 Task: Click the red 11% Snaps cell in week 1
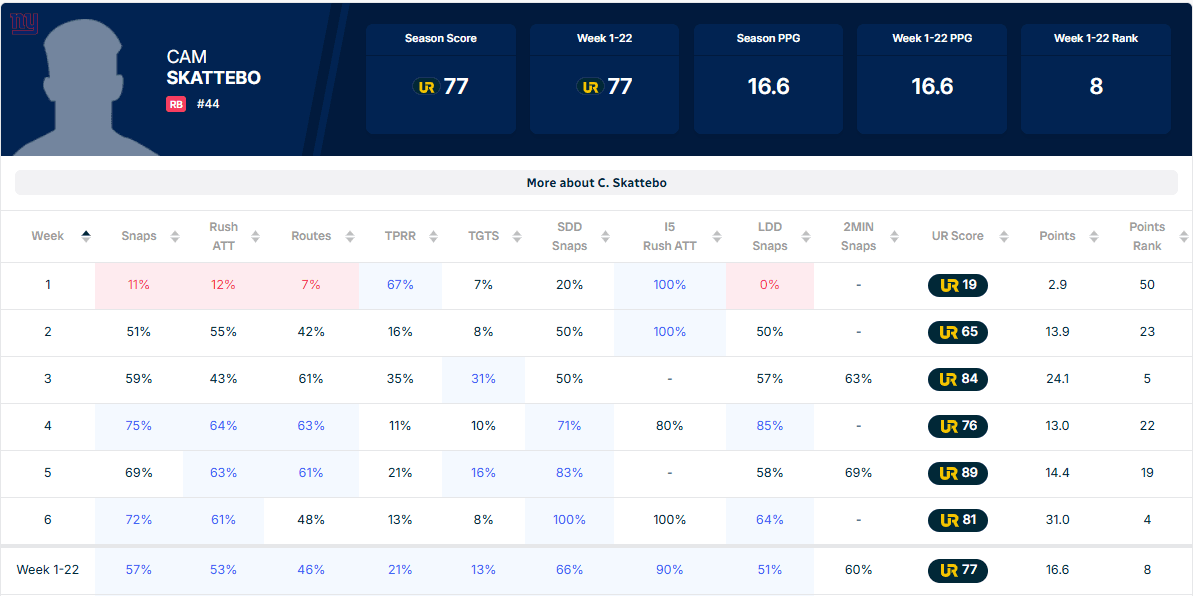pos(138,285)
